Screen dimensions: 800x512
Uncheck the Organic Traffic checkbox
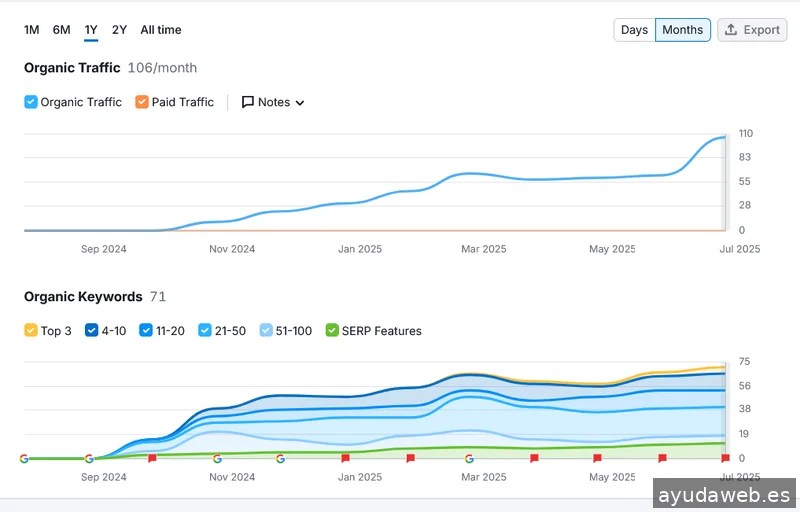coord(31,102)
